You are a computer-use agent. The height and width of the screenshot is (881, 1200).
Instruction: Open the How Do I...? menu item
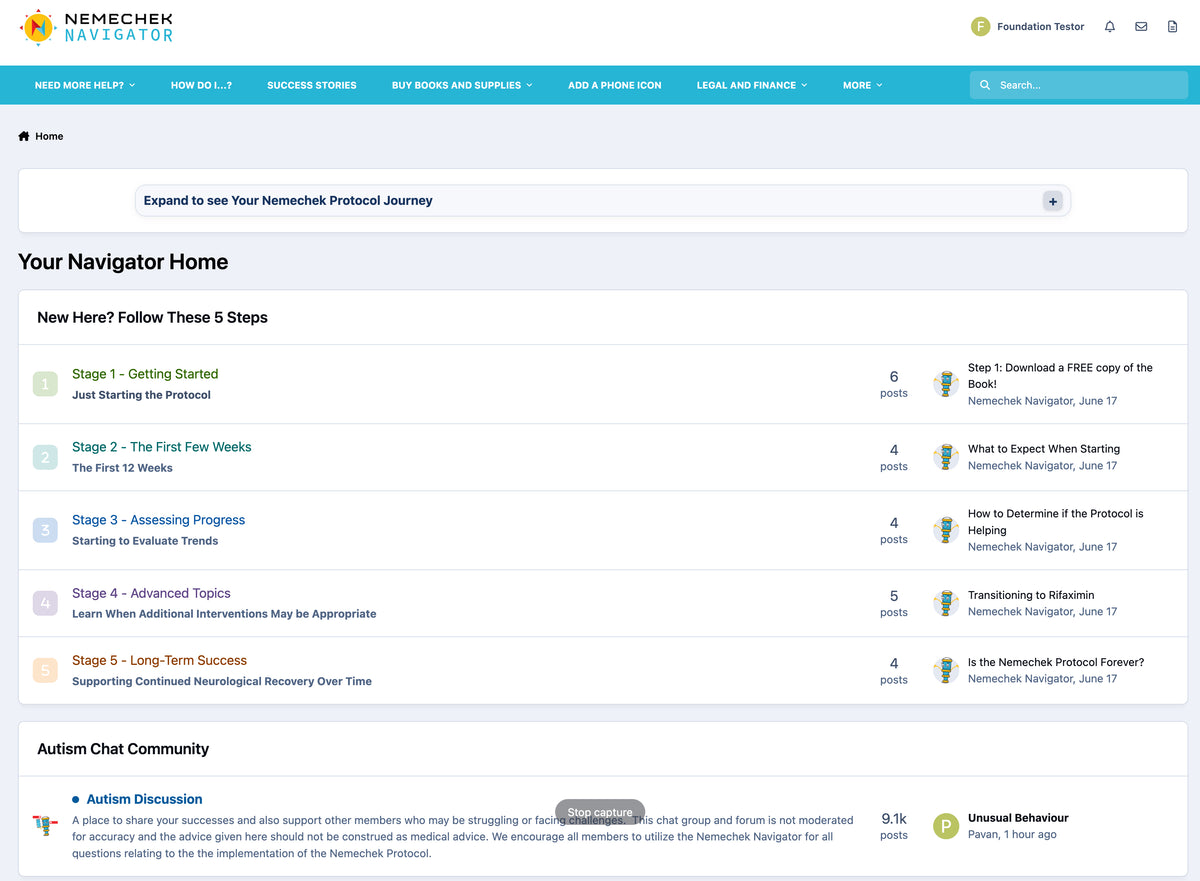(x=201, y=85)
